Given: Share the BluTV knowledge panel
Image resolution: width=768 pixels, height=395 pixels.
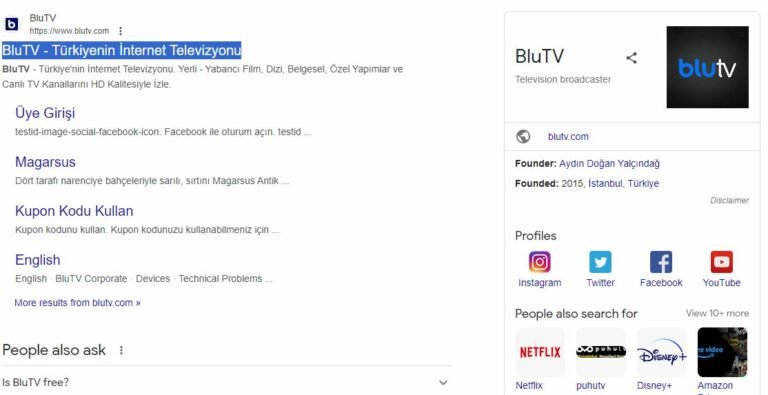Looking at the screenshot, I should [x=631, y=58].
